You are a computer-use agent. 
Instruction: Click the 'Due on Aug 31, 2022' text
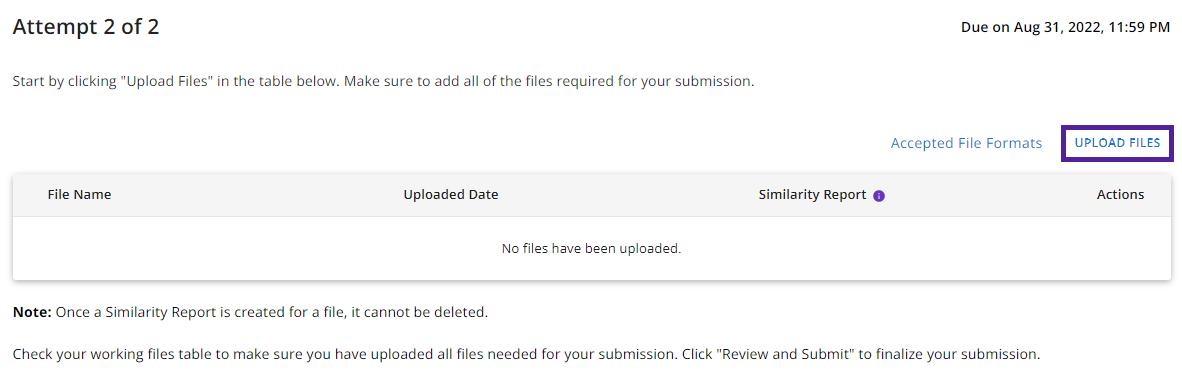(1030, 28)
